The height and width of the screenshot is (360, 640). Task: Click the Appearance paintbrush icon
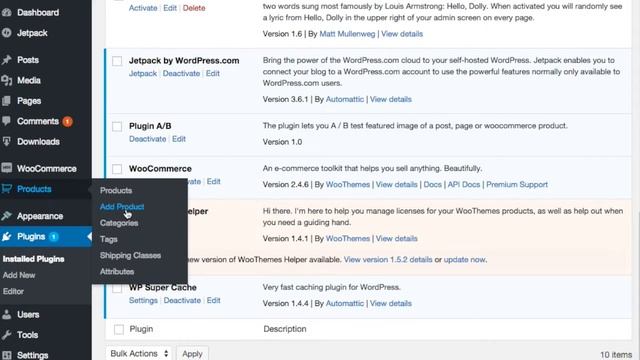7,216
